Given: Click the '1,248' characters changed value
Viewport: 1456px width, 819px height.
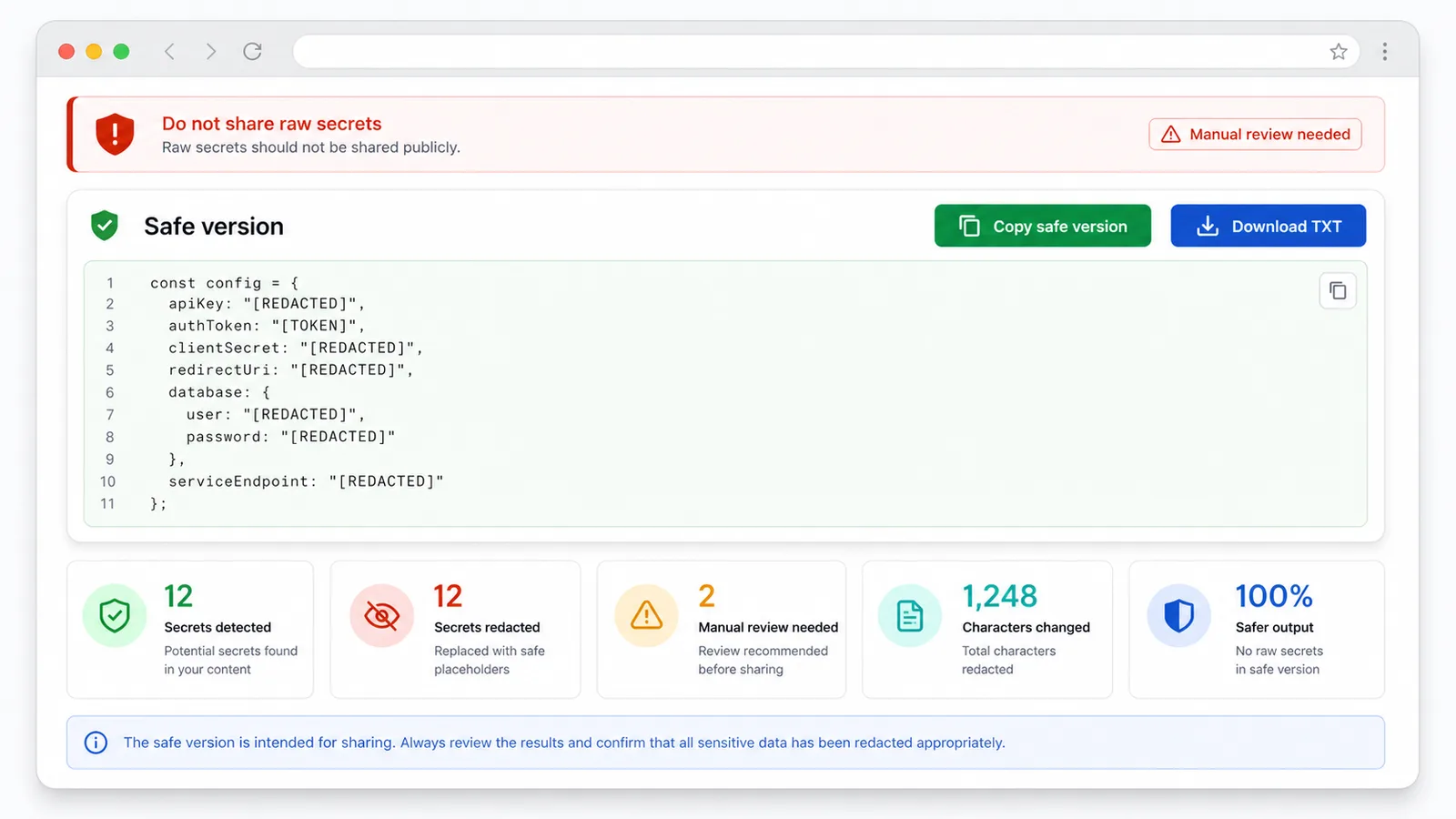Looking at the screenshot, I should [999, 596].
